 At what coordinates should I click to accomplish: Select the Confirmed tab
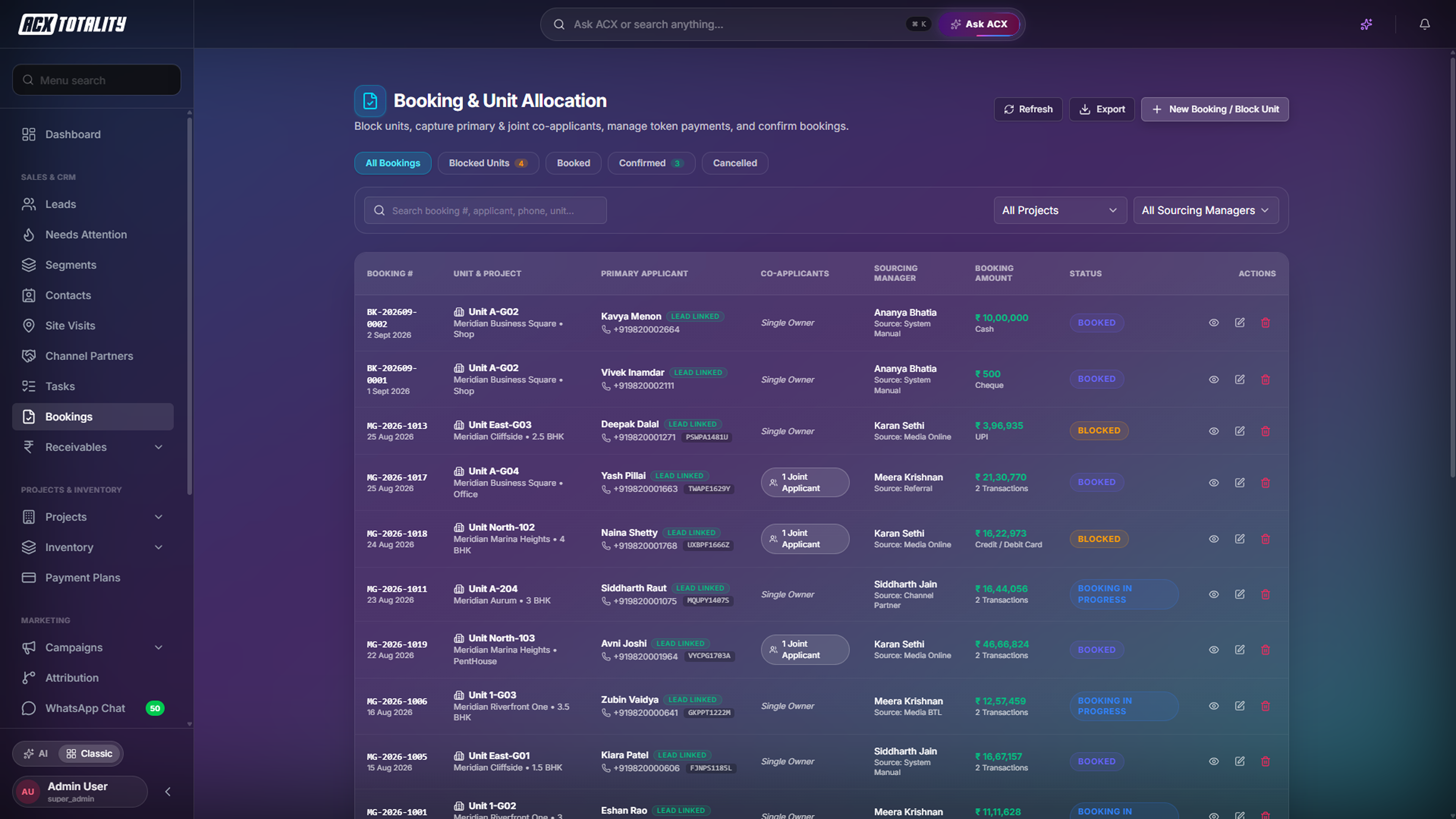point(651,163)
